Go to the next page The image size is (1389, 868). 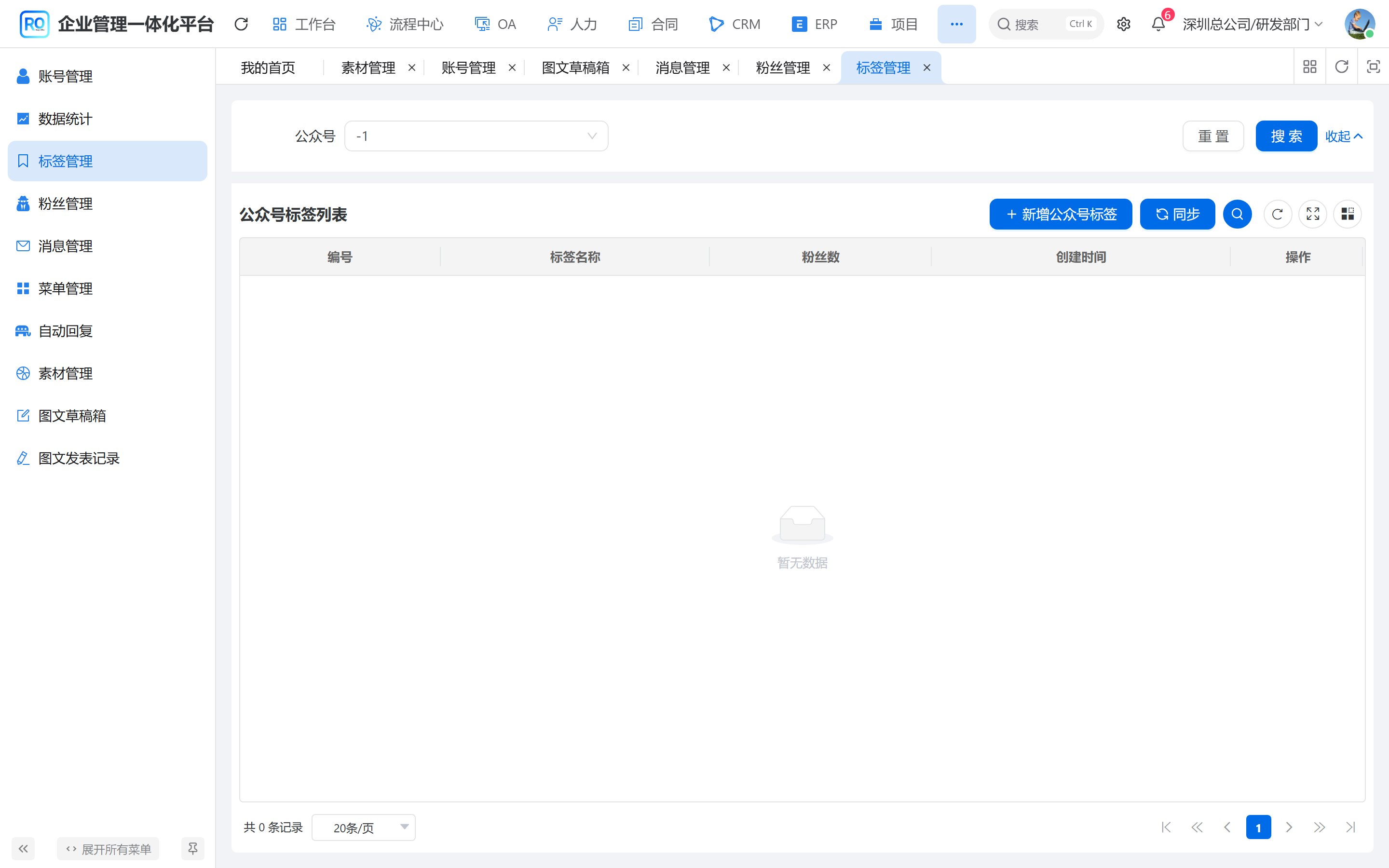1289,827
